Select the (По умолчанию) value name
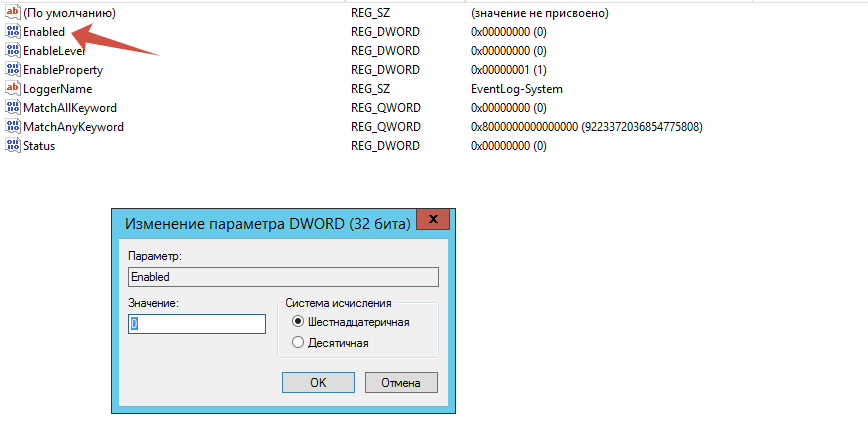The width and height of the screenshot is (868, 428). click(x=70, y=13)
